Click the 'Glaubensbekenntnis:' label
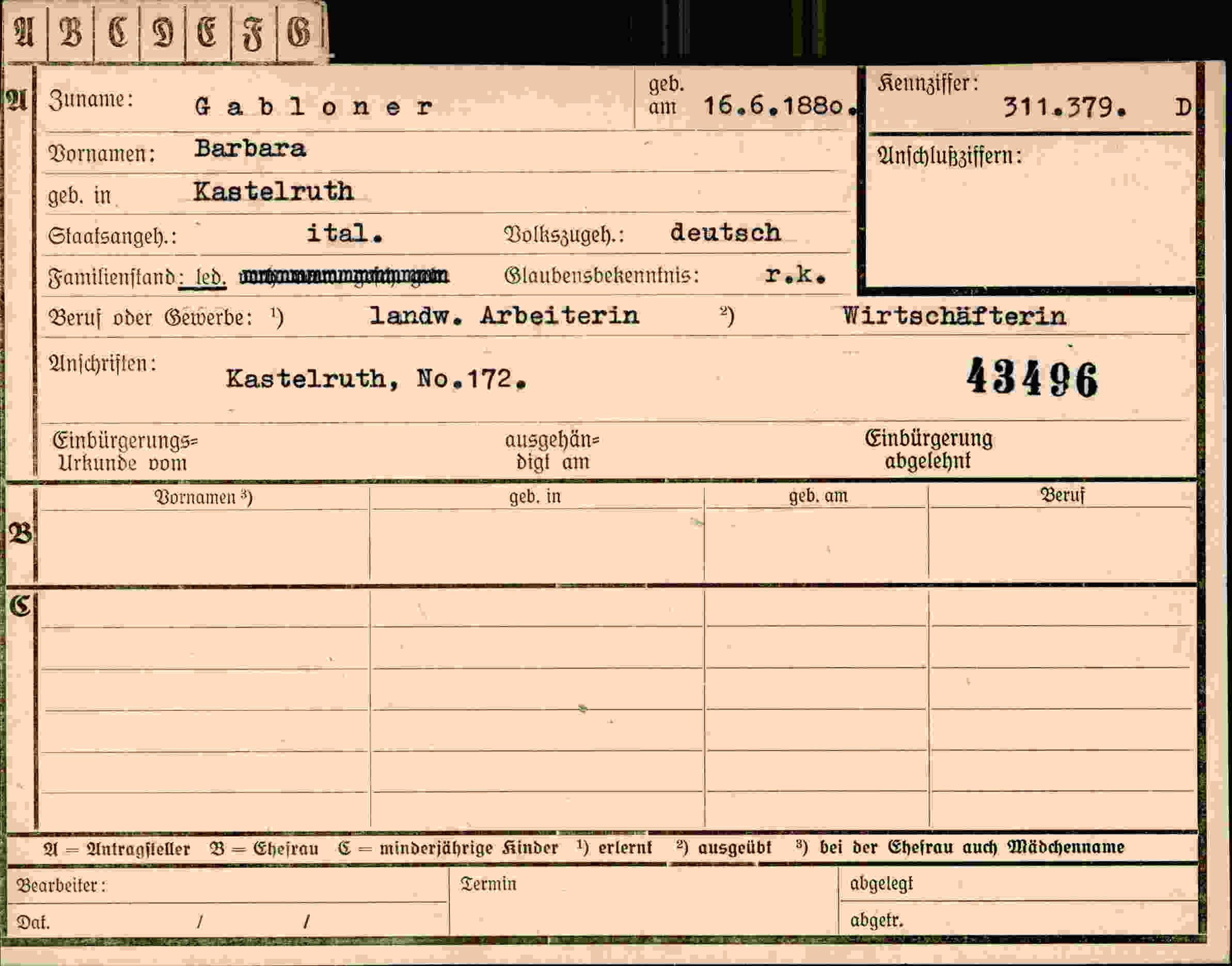Screen dimensions: 1232x966 (x=602, y=275)
